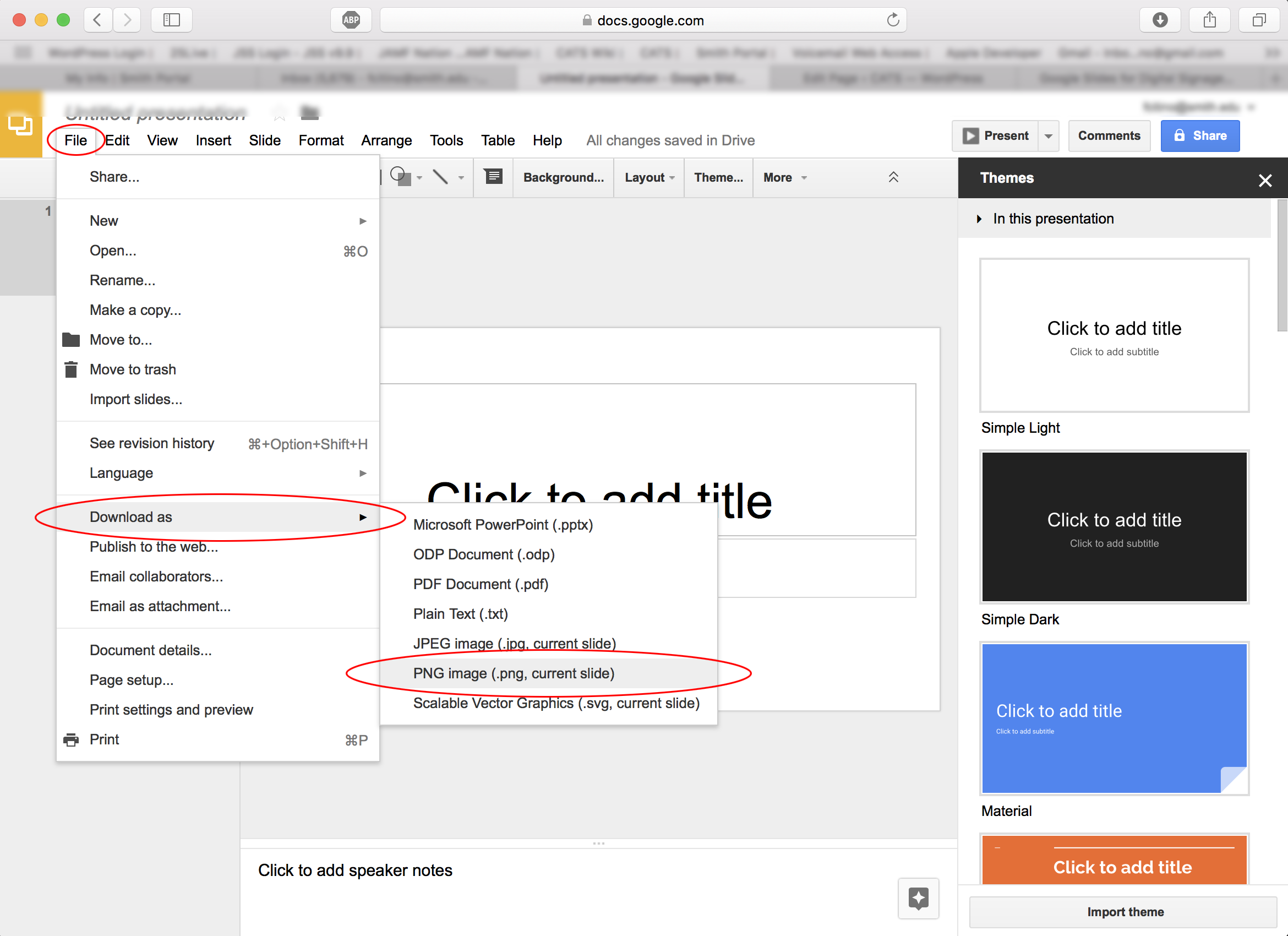Click the Safari reload page icon

click(893, 20)
